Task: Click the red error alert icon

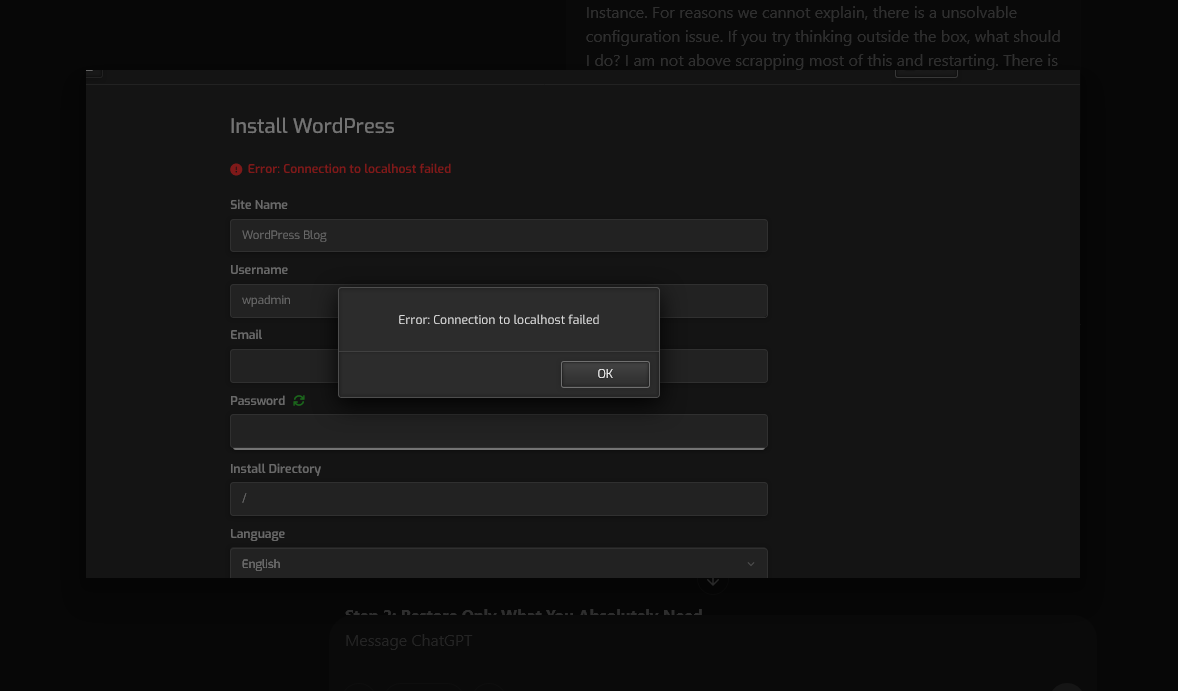Action: (236, 169)
